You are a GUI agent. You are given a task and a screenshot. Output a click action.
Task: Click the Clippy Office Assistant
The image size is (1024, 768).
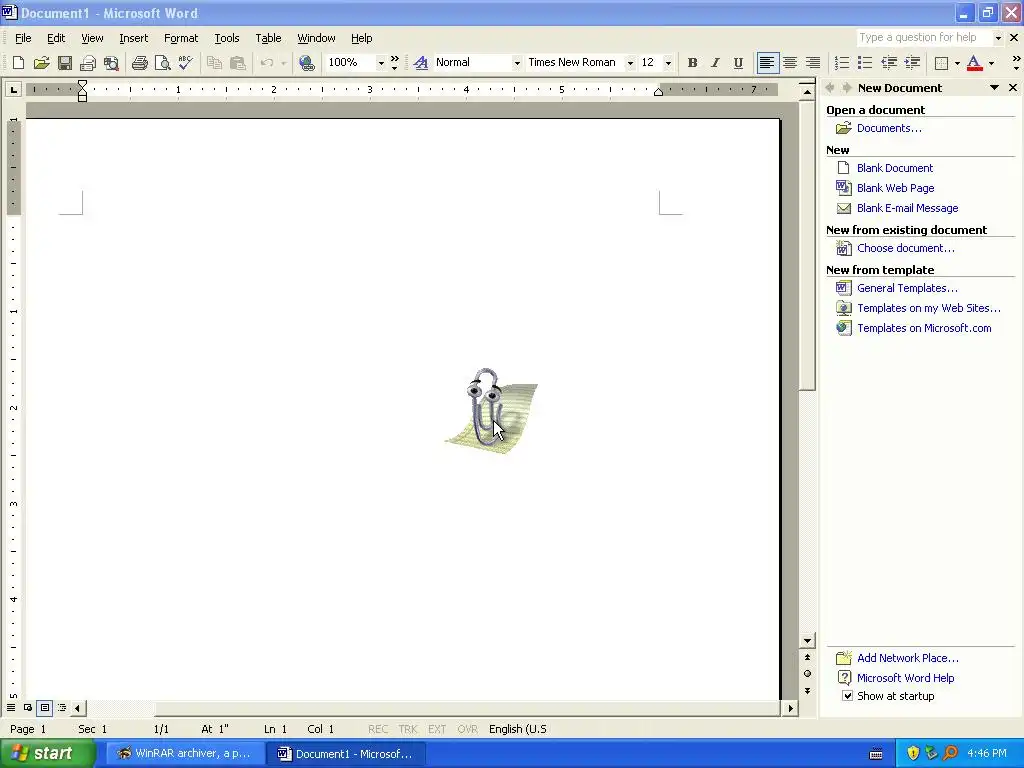491,409
